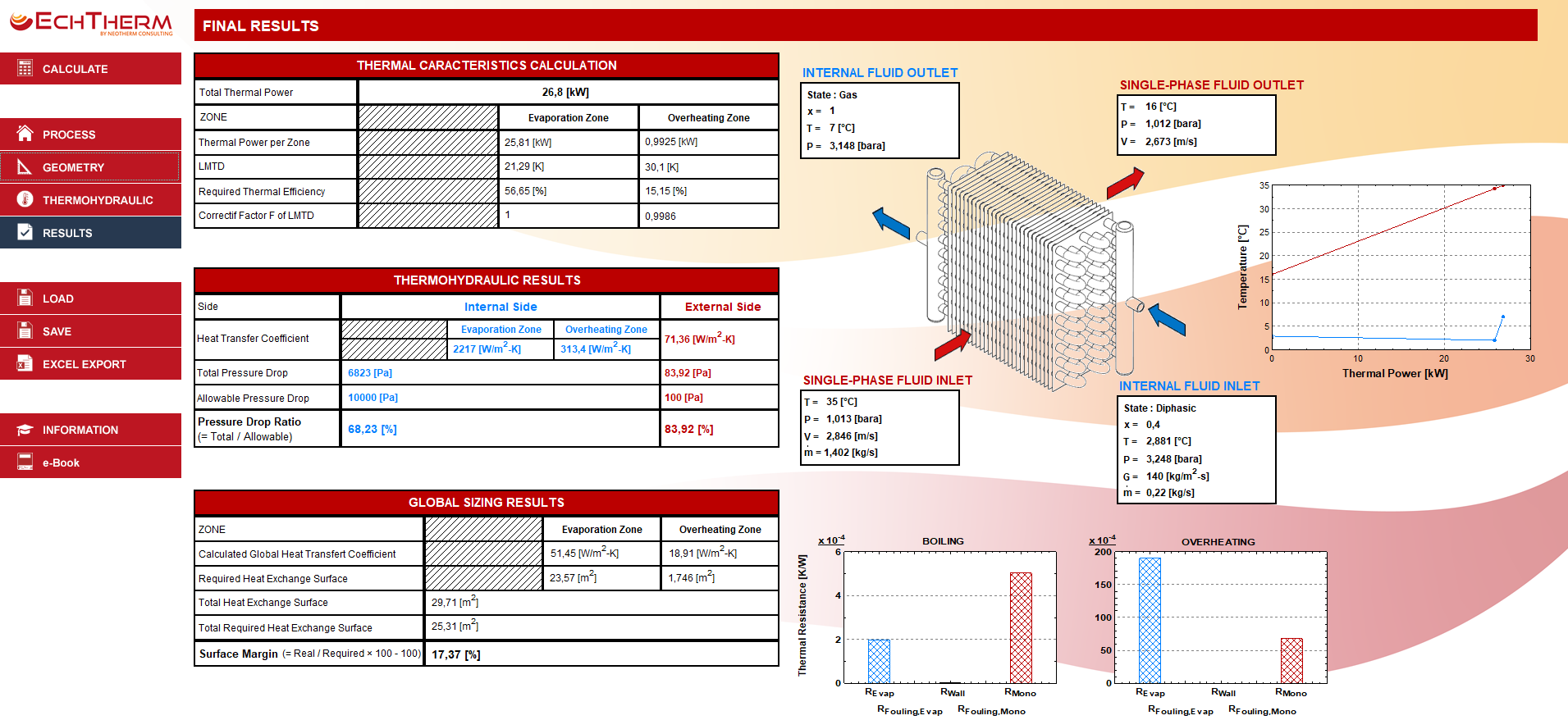Click external heat transfer coefficient 71,36 [W/m²-K]
This screenshot has height=720, width=1568.
[x=699, y=338]
